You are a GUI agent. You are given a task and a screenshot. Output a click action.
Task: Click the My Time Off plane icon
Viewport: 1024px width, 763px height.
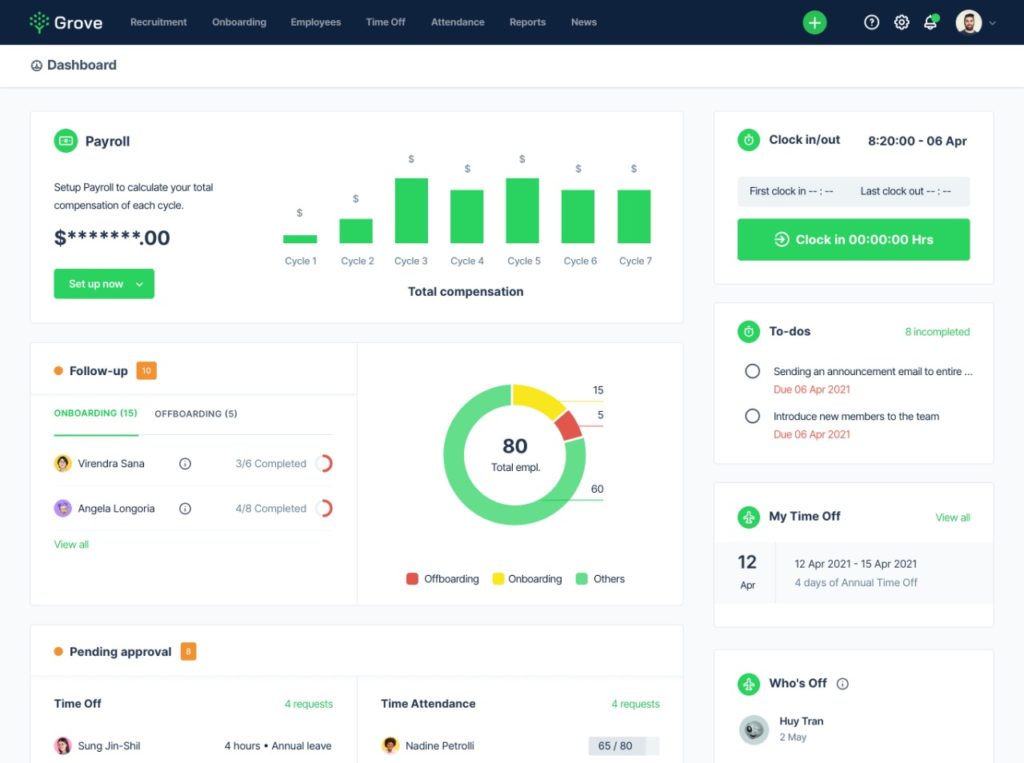(748, 517)
